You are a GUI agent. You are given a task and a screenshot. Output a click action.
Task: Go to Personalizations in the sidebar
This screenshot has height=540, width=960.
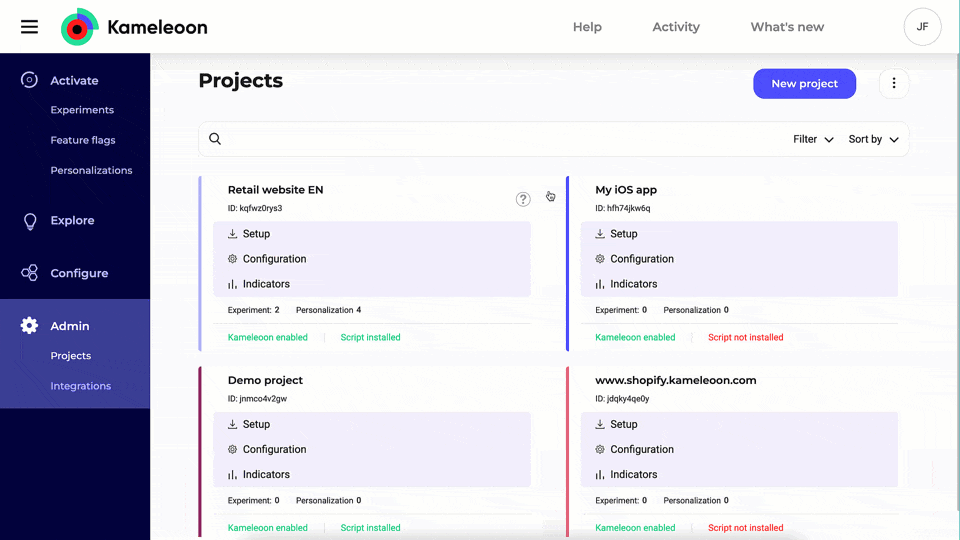coord(91,170)
